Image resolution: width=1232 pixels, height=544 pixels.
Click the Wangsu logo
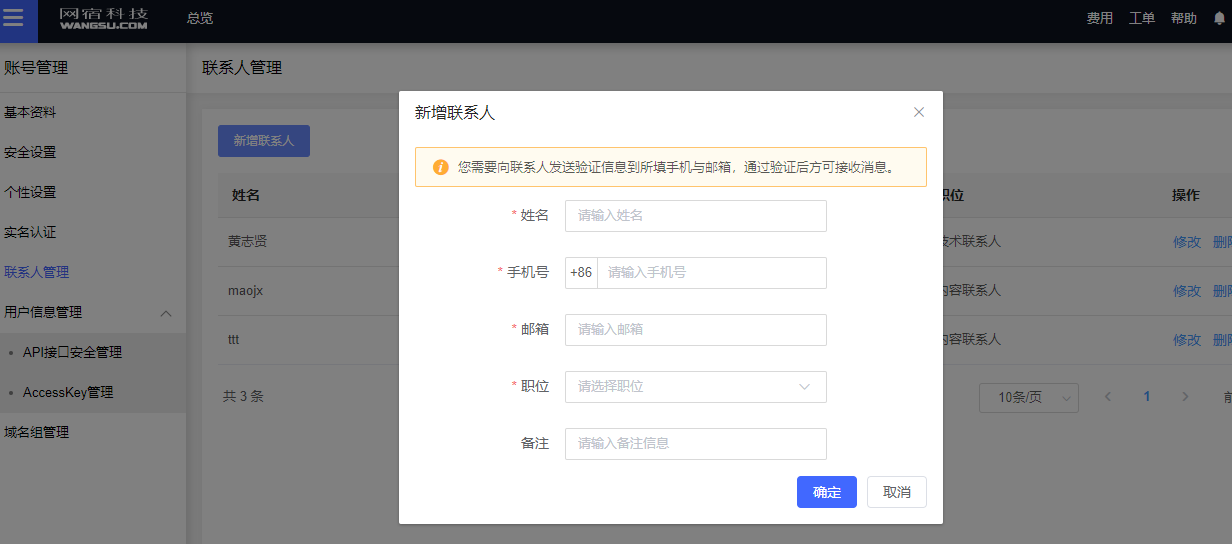tap(104, 18)
